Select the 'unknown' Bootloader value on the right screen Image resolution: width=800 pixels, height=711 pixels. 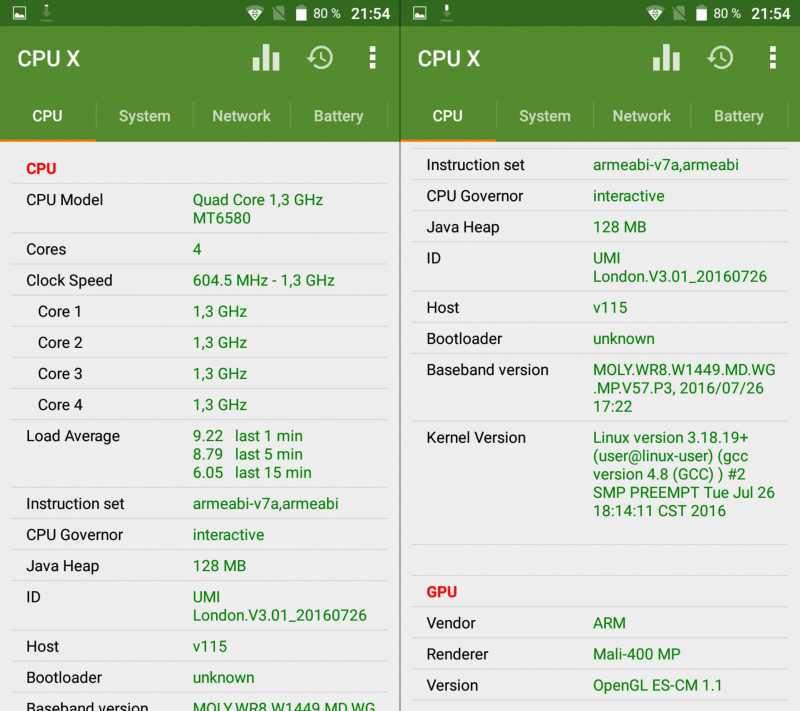pos(623,339)
